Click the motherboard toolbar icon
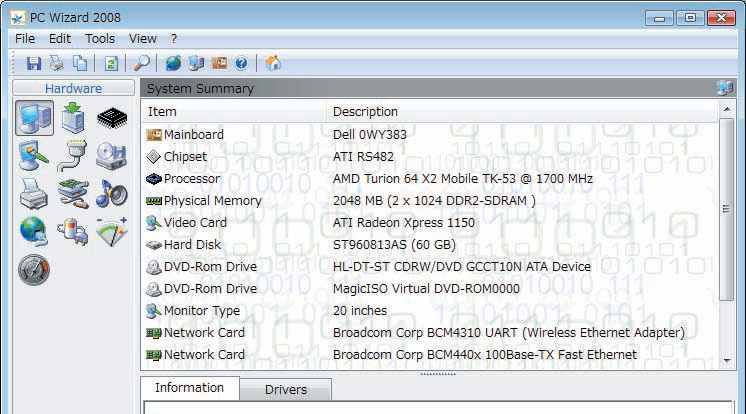This screenshot has width=746, height=414. coord(219,63)
